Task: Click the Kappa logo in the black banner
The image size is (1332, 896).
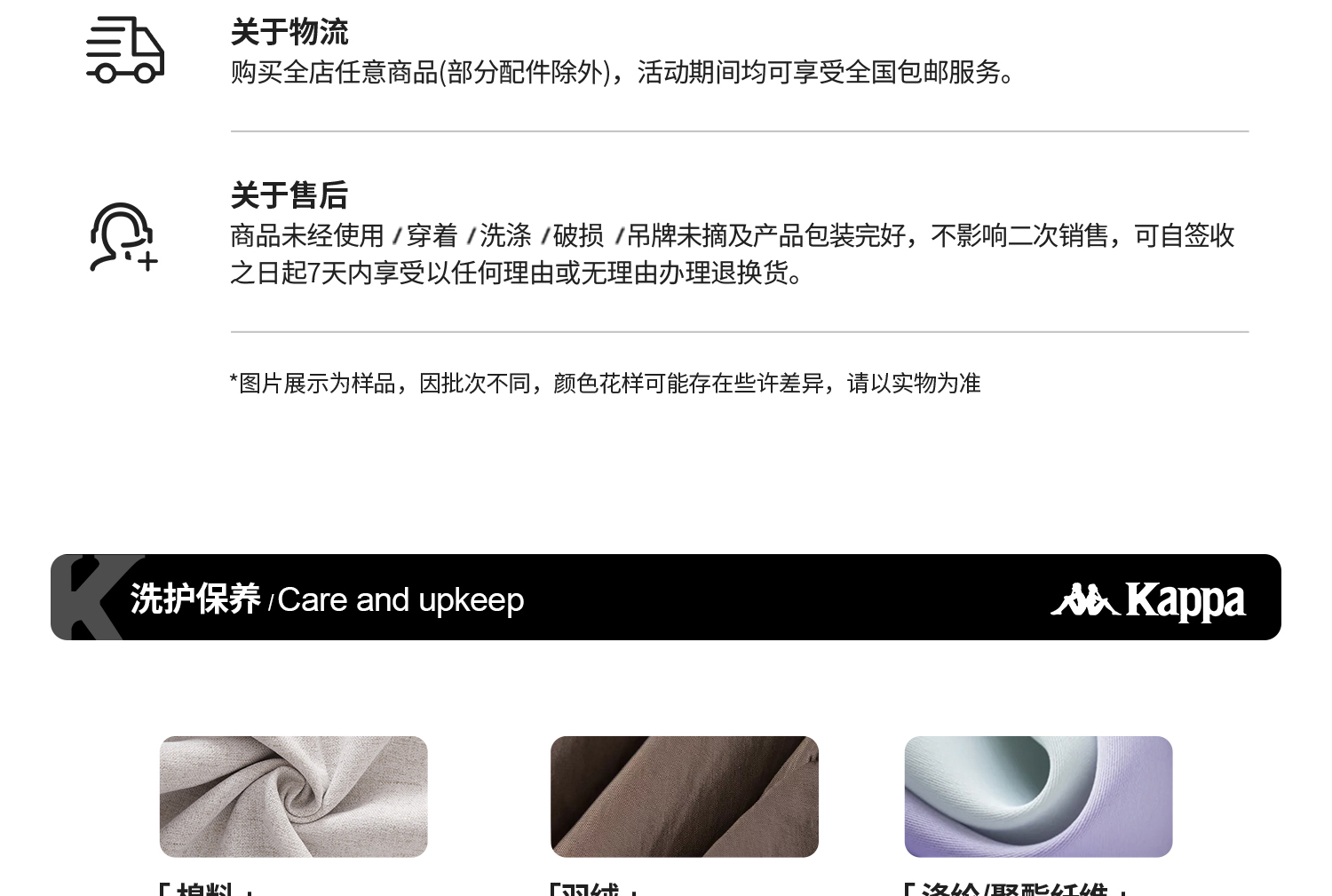Action: pyautogui.click(x=1148, y=601)
